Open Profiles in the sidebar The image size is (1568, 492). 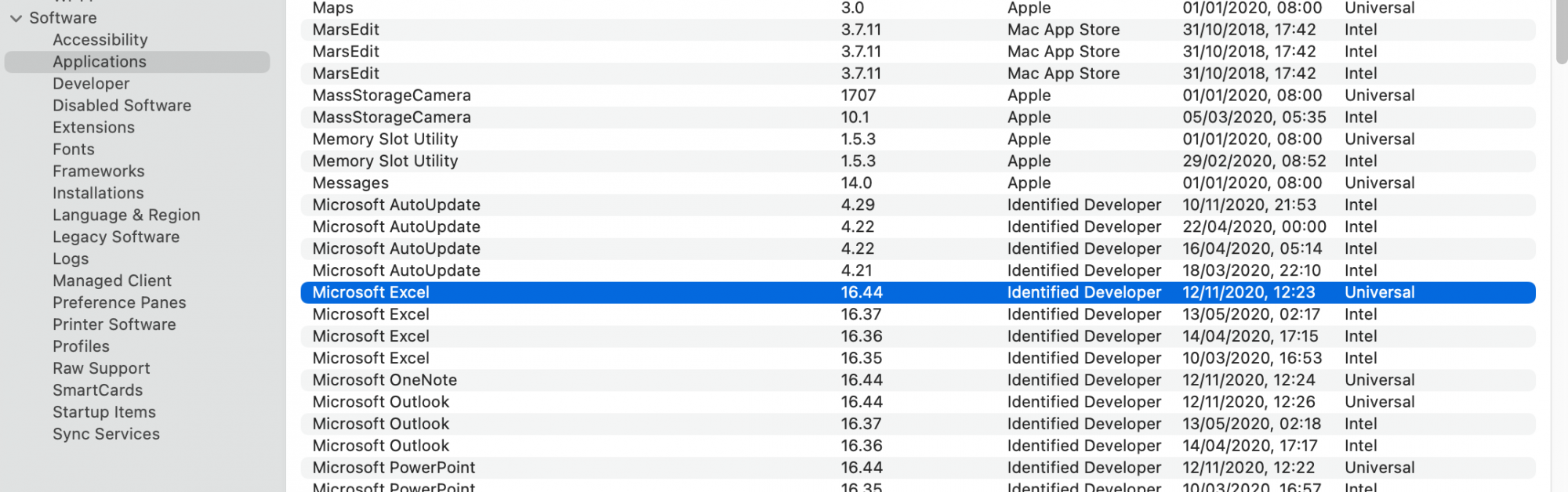pos(81,347)
